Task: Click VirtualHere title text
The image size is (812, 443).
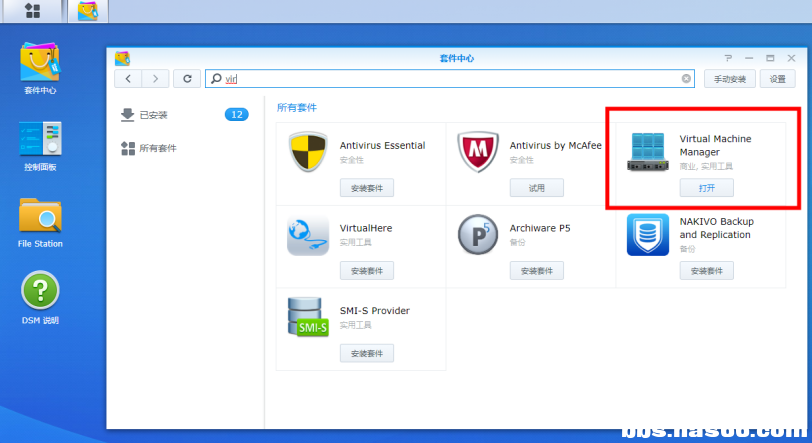Action: click(366, 228)
